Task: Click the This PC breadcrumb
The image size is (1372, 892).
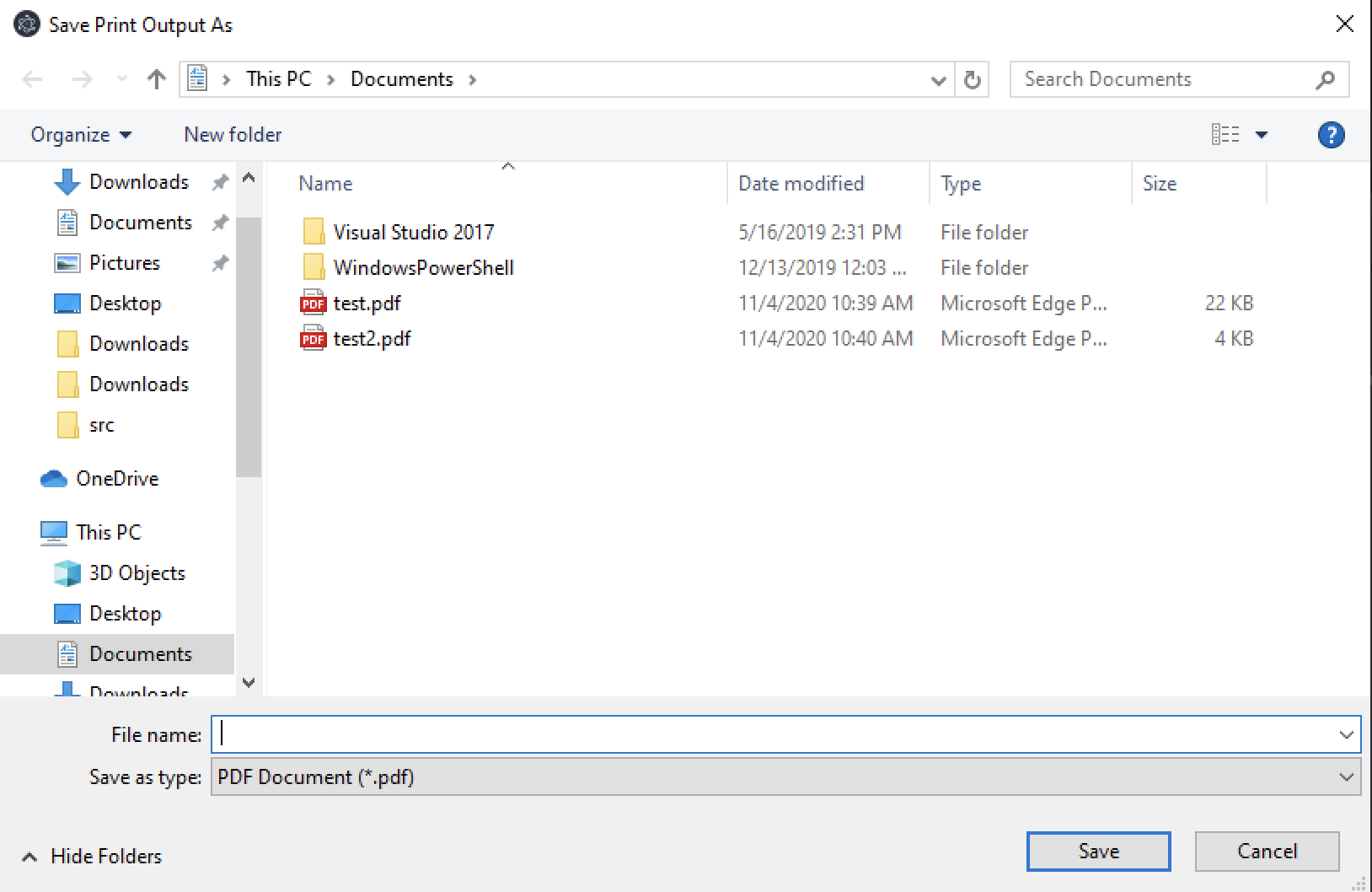Action: tap(277, 78)
